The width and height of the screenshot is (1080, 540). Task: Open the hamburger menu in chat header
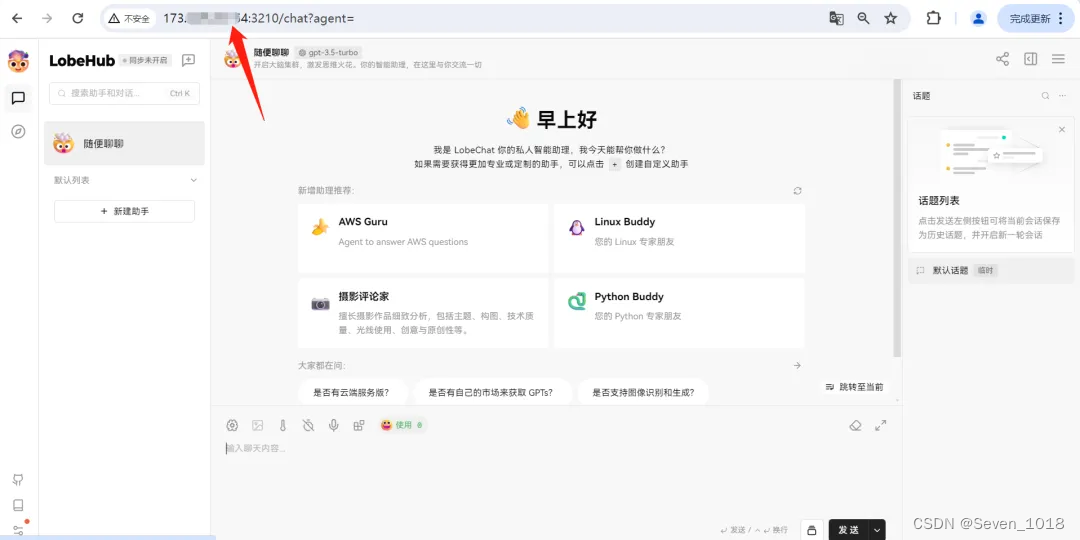point(1059,59)
